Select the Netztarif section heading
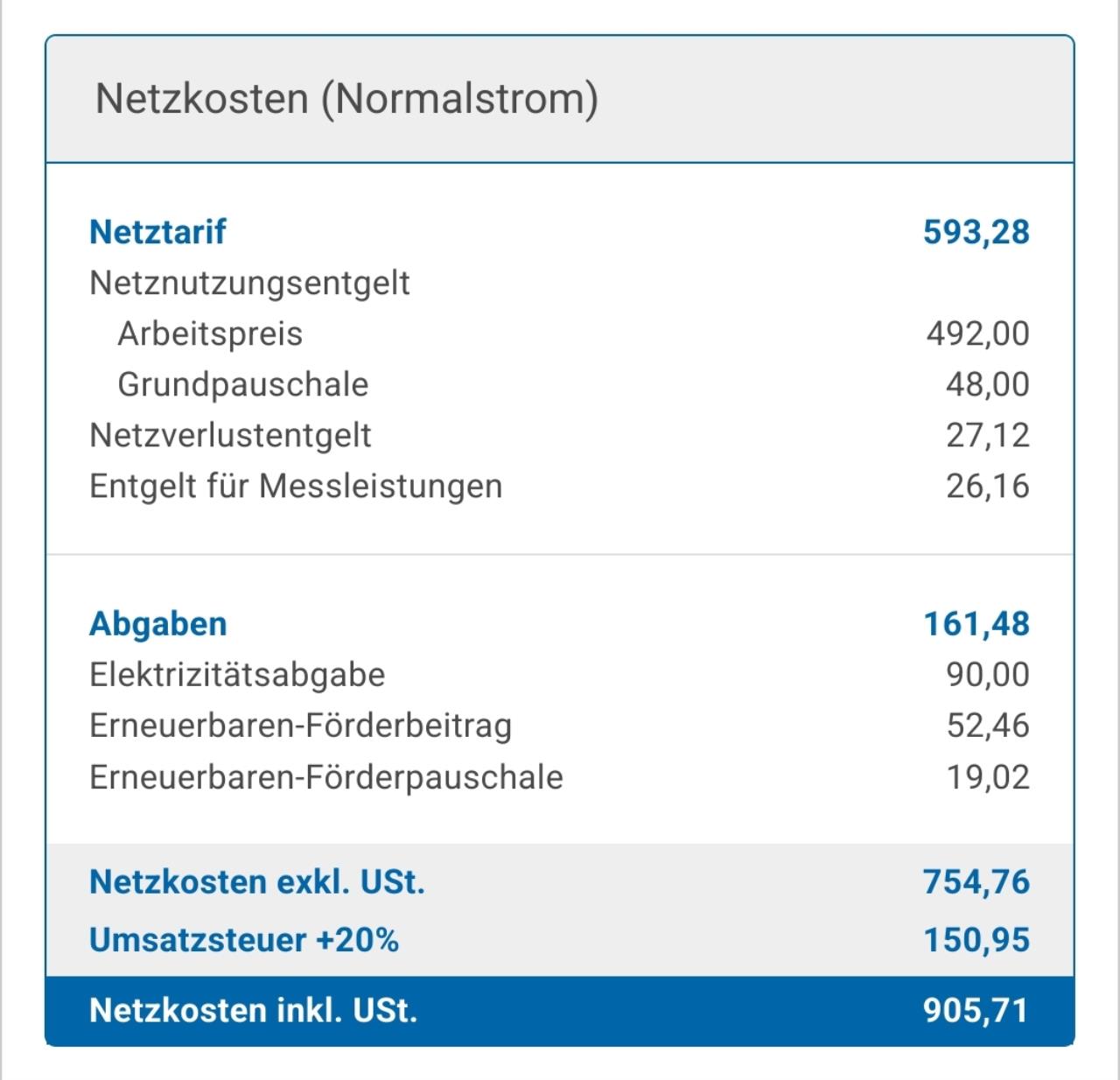This screenshot has width=1120, height=1080. pos(157,232)
